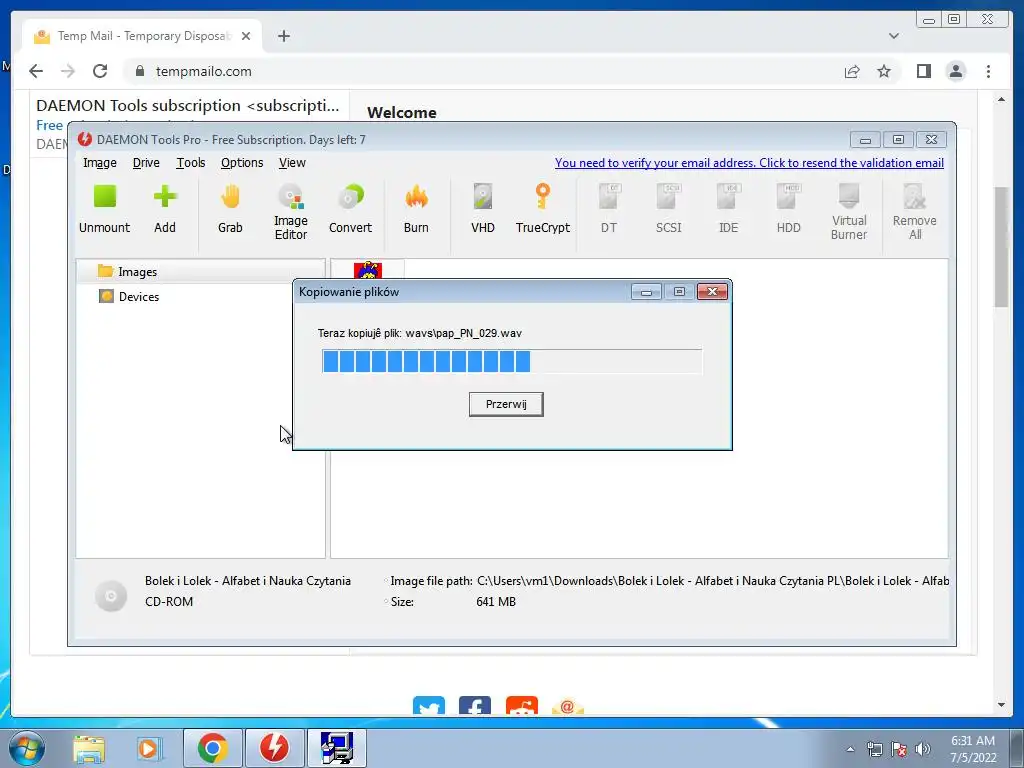
Task: Reload the tempmailo page
Action: [x=100, y=71]
